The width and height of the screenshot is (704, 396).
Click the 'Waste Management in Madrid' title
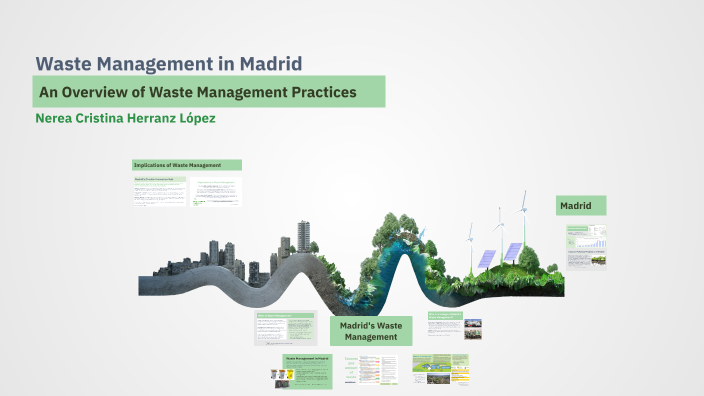click(169, 64)
